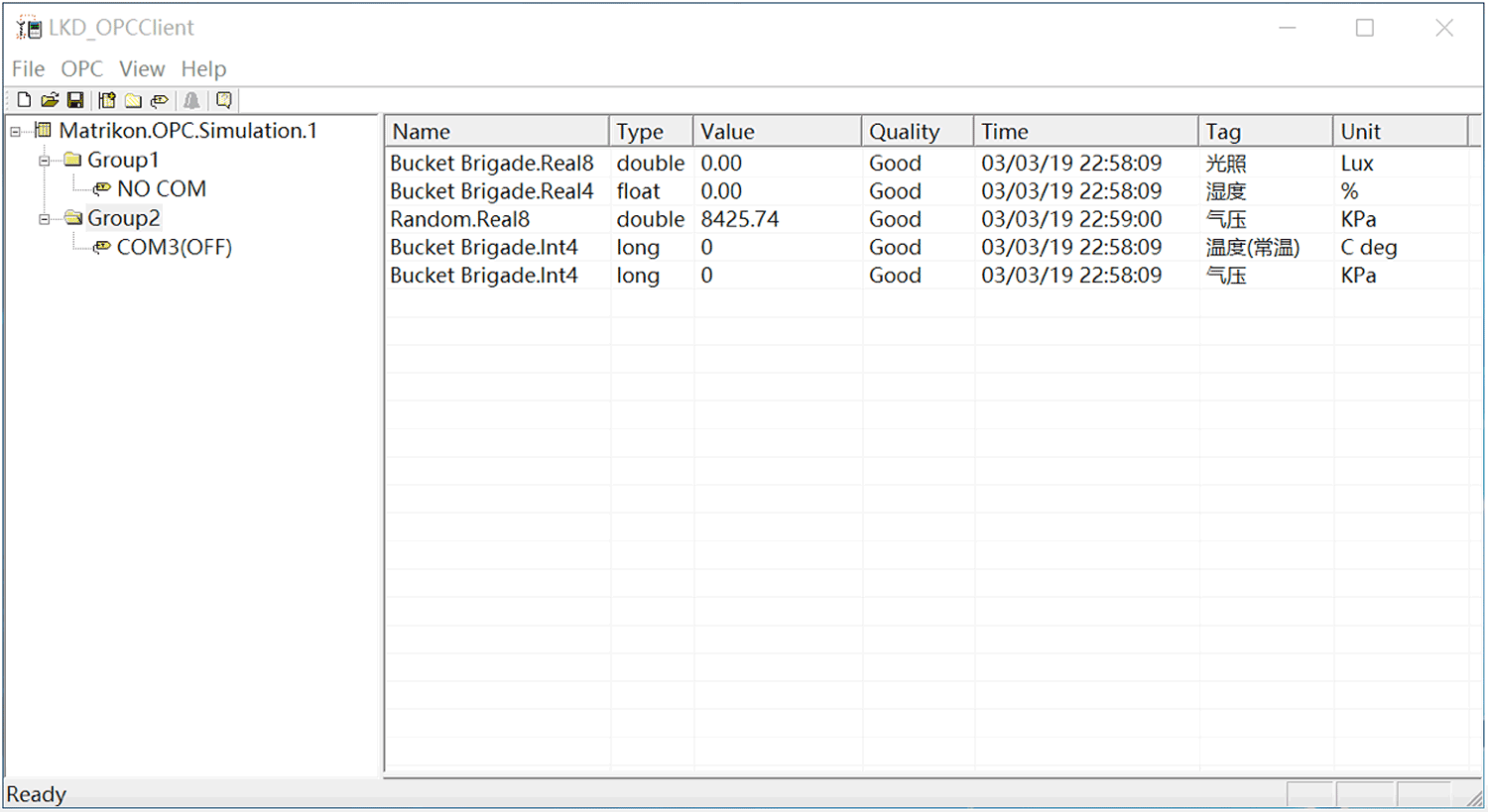
Task: Select Matrikon.OPC.Simulation.1 in the tree
Action: (x=187, y=130)
